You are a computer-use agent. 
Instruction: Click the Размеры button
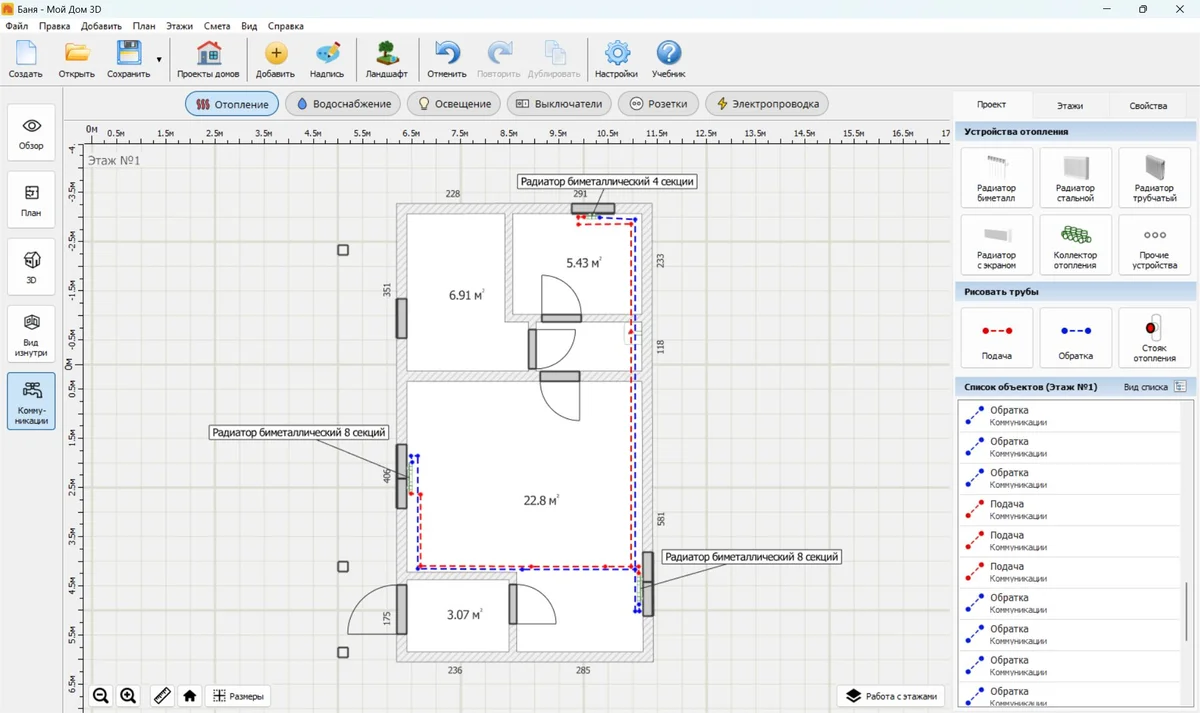[239, 696]
